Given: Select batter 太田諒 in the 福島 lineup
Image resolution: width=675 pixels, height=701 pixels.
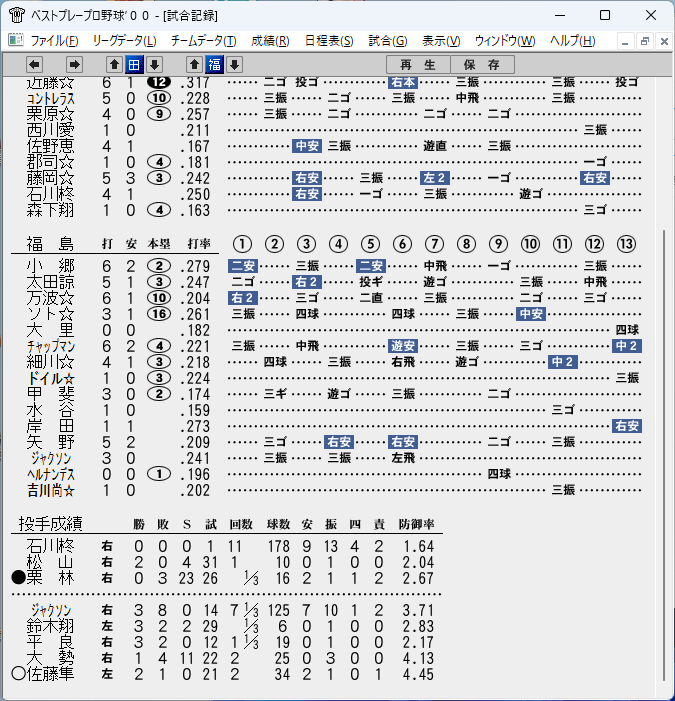Looking at the screenshot, I should (x=50, y=282).
